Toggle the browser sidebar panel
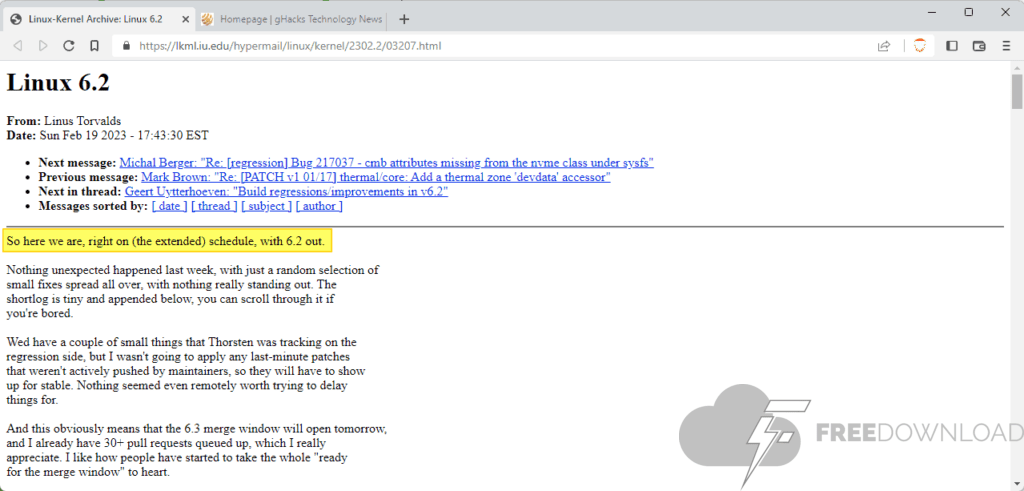Screen dimensions: 1024x491 (x=952, y=46)
